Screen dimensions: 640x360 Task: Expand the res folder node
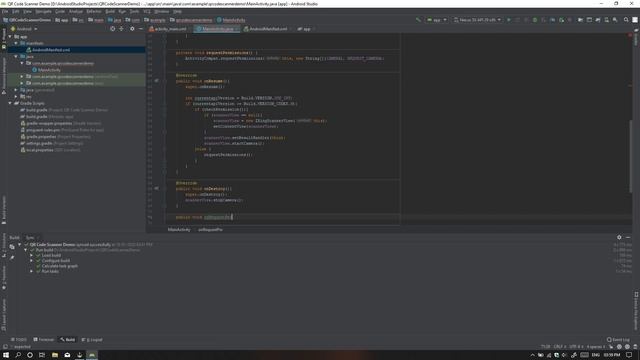16,97
